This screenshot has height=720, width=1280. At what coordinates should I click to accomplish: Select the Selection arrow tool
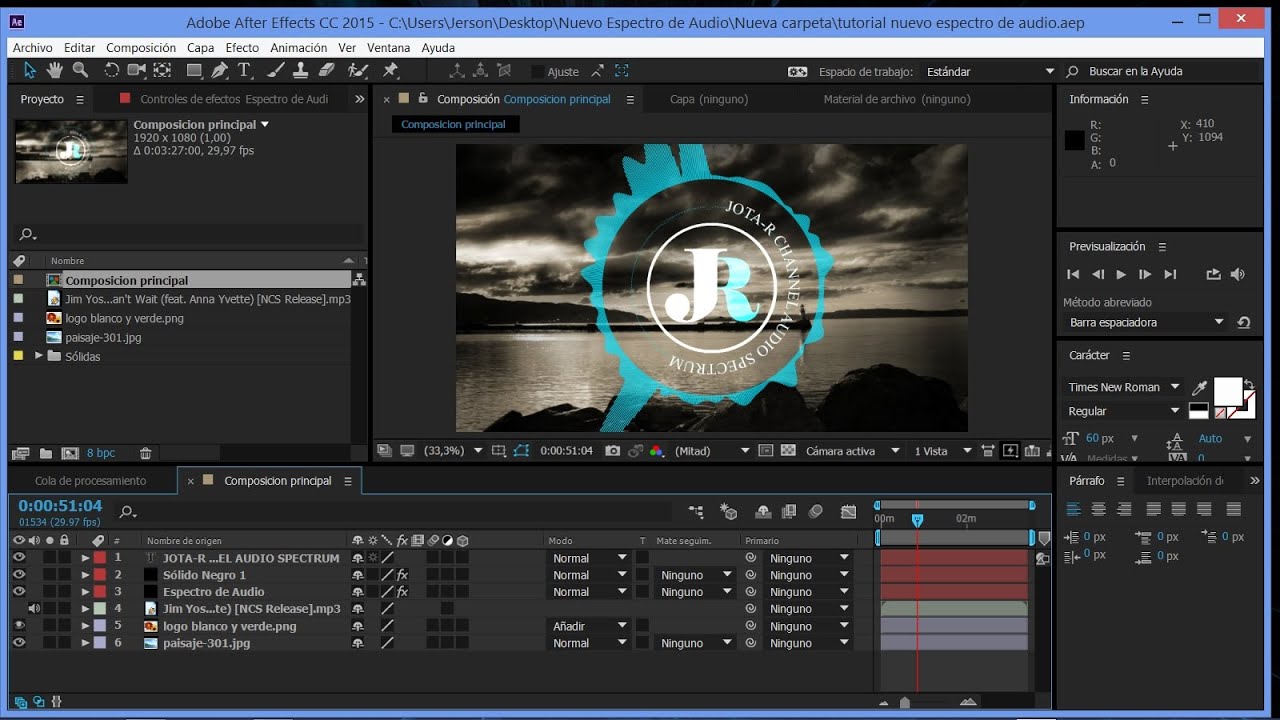(x=30, y=70)
